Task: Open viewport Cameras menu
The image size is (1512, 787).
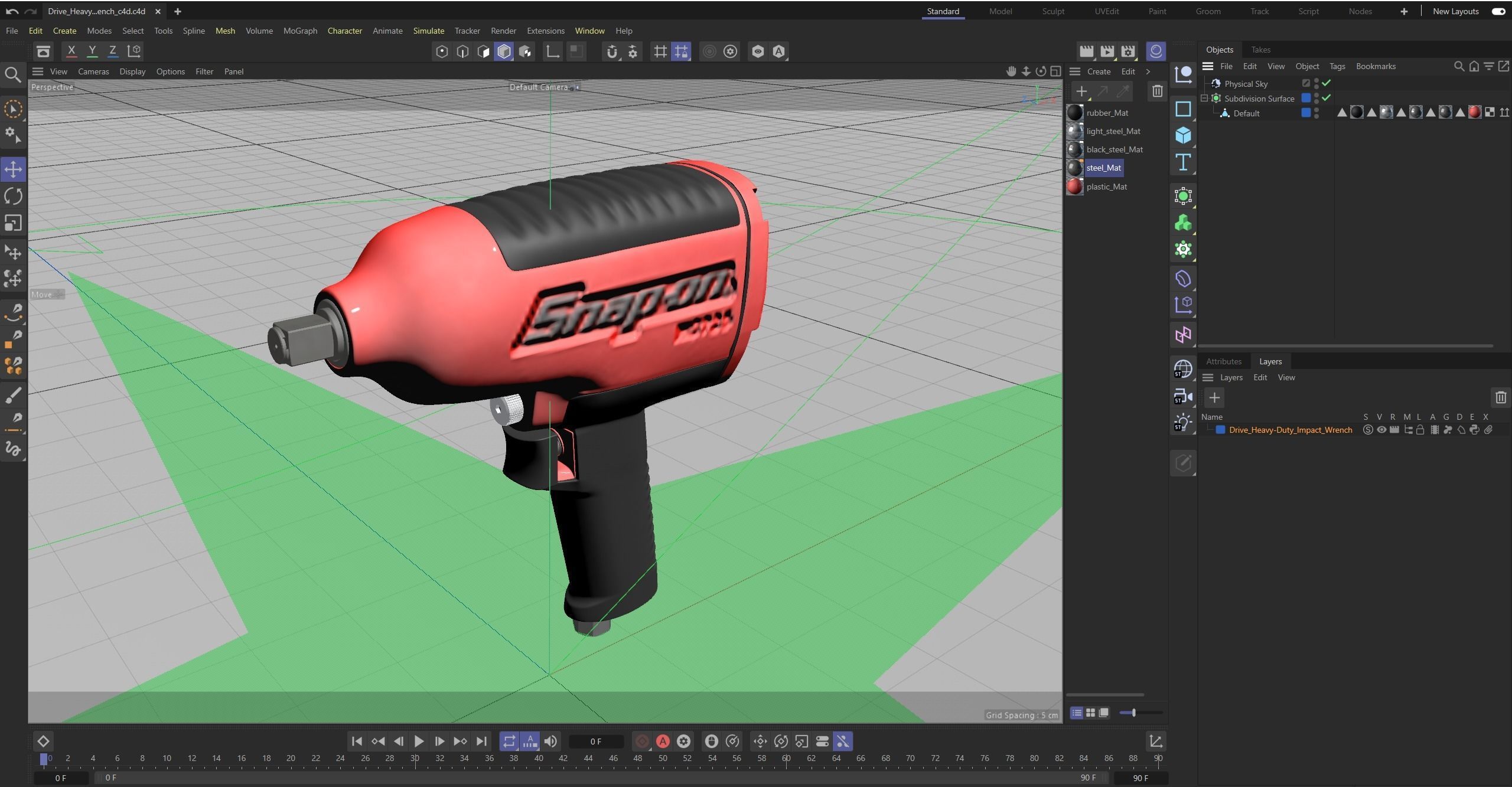Action: point(93,71)
